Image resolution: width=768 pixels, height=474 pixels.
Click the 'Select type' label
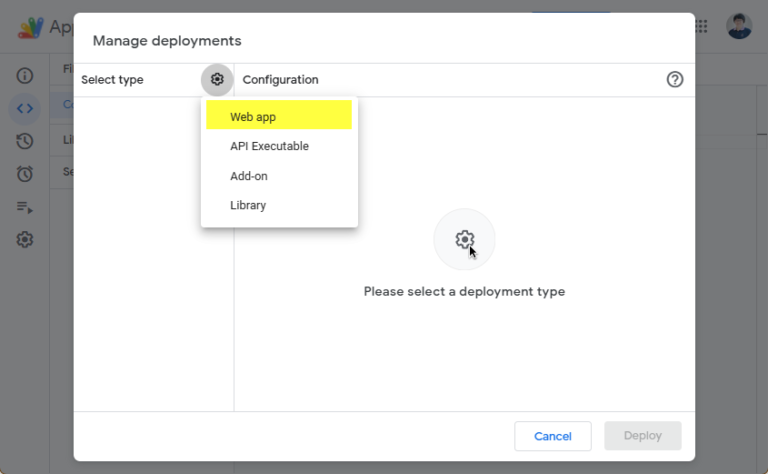[x=112, y=79]
